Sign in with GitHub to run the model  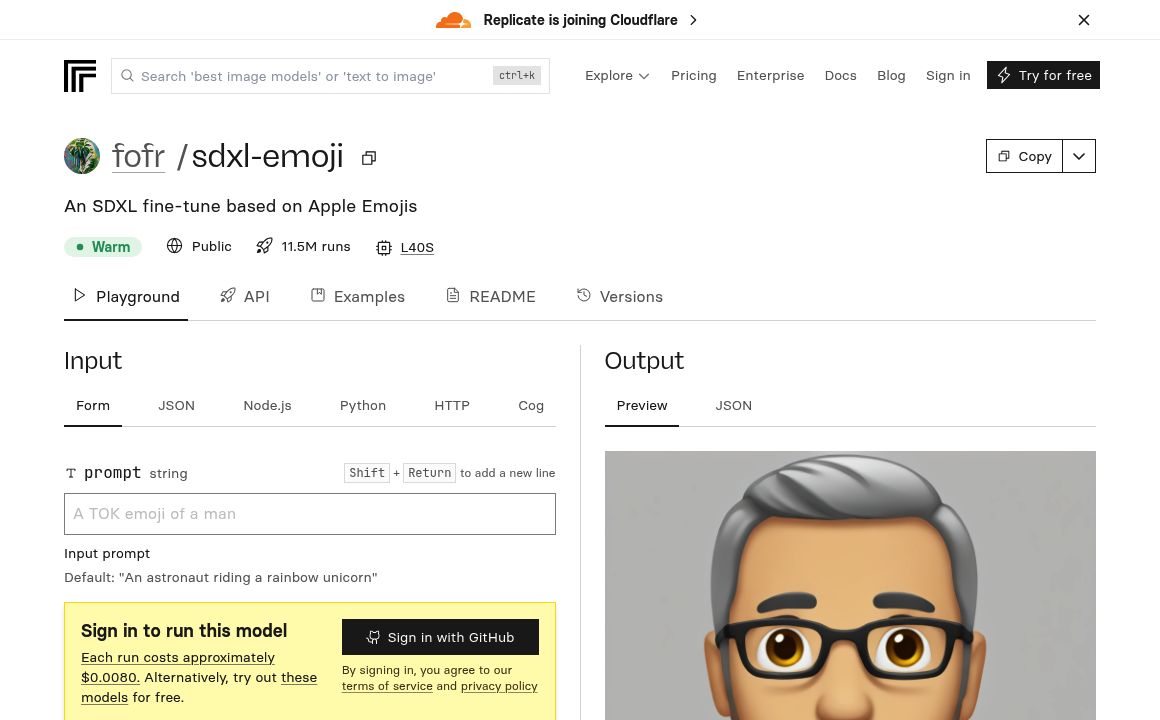click(440, 637)
